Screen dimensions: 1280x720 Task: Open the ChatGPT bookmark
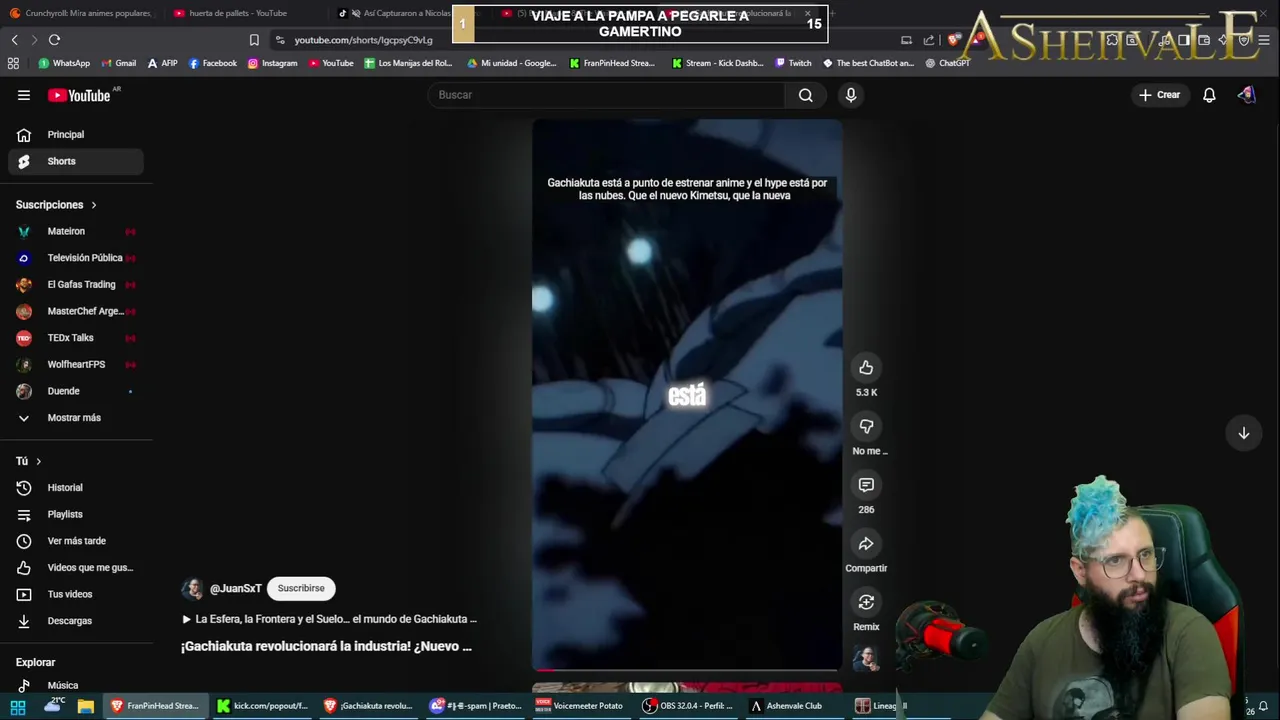pos(947,63)
